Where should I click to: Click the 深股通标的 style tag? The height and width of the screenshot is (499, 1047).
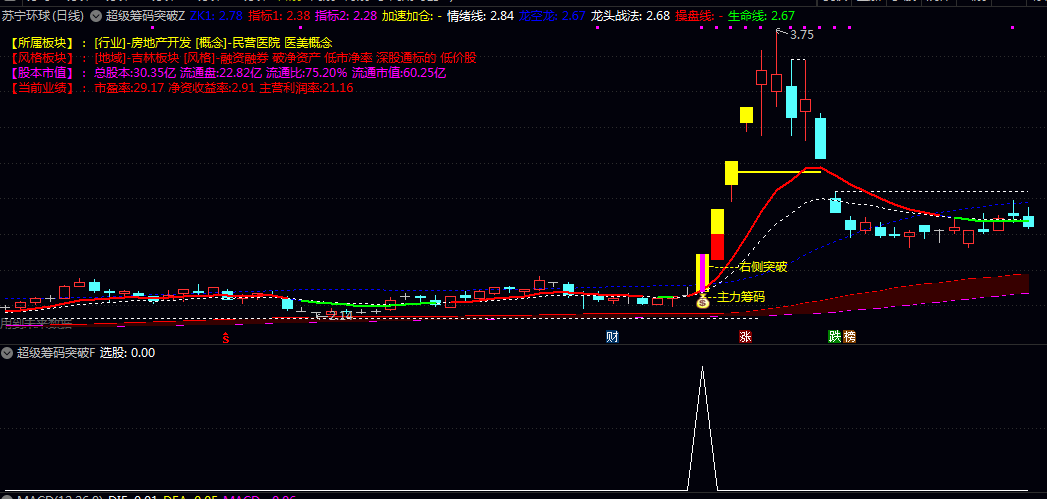(406, 58)
